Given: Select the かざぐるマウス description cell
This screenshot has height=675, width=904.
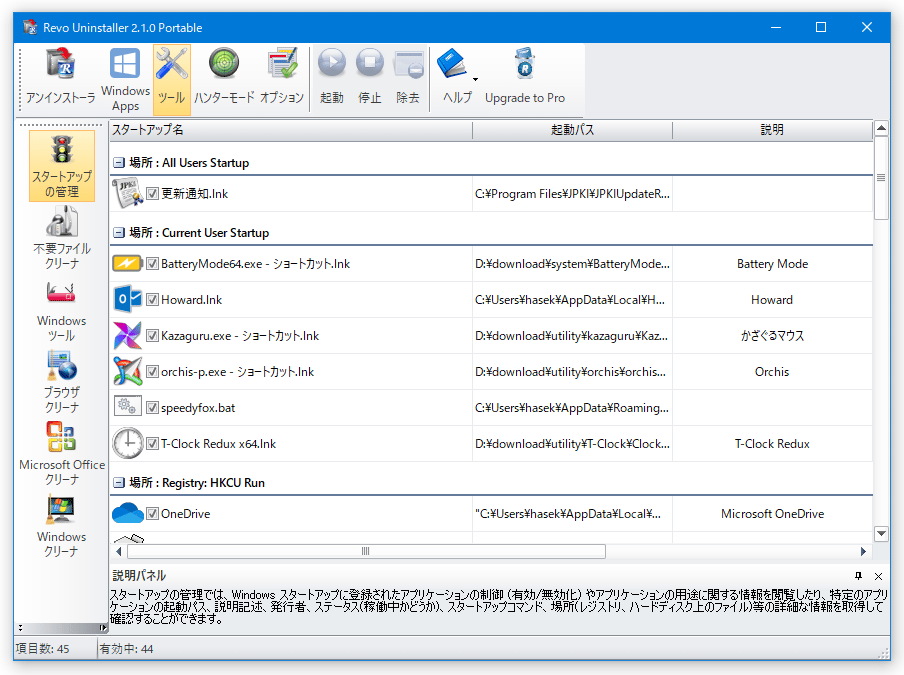Looking at the screenshot, I should [772, 335].
